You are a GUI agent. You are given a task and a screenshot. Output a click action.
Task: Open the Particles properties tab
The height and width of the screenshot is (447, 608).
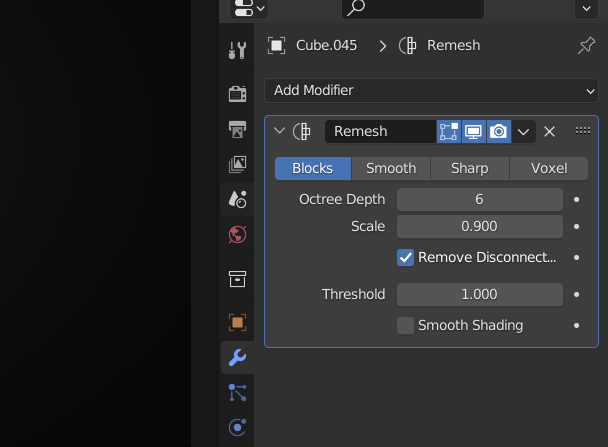coord(237,393)
